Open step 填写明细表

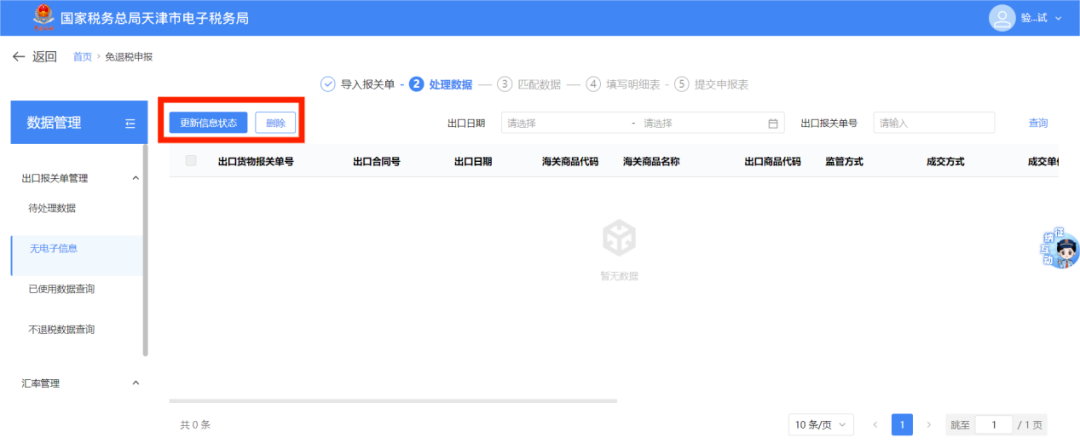(x=633, y=85)
